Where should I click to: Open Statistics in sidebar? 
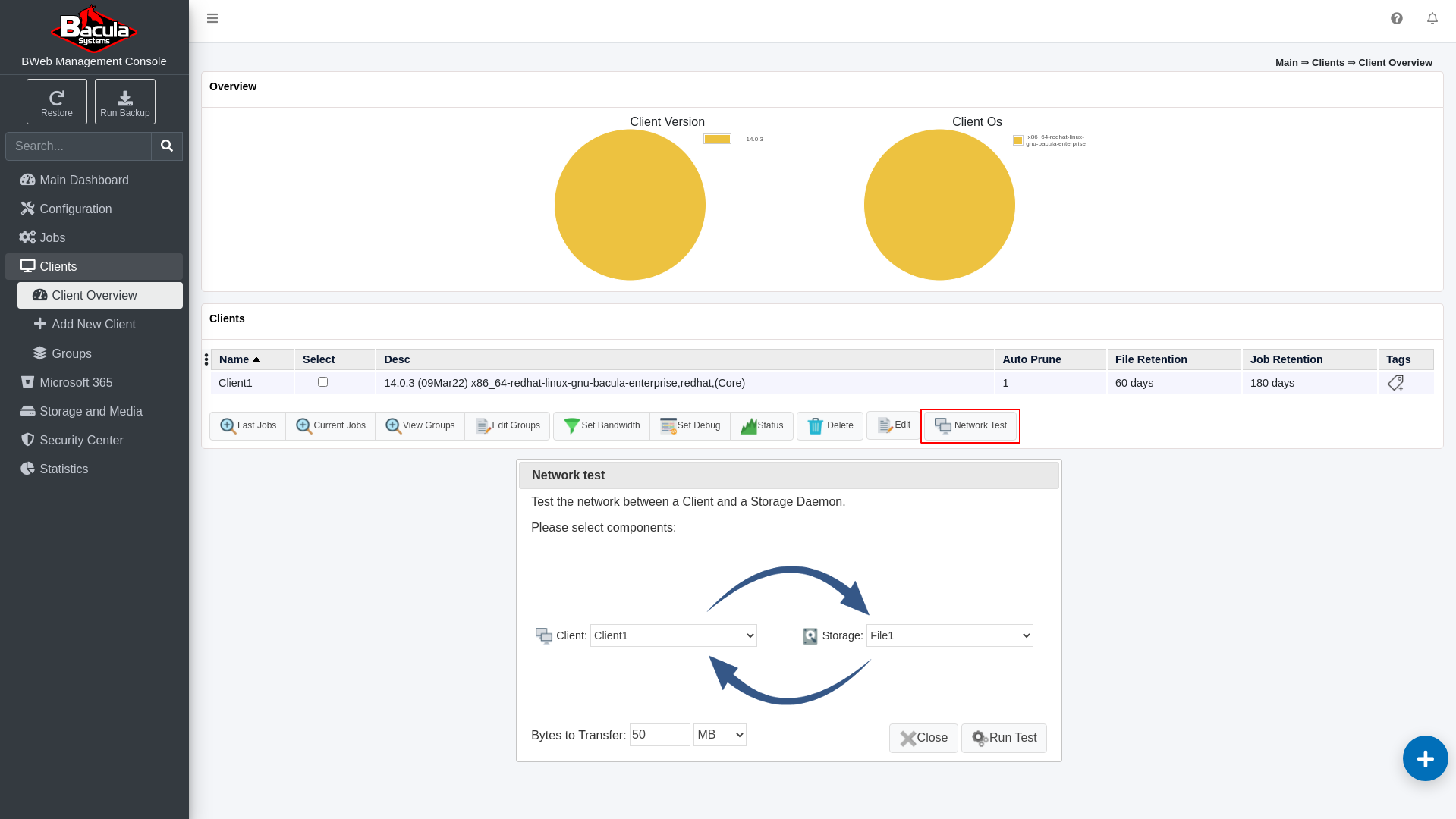point(94,469)
